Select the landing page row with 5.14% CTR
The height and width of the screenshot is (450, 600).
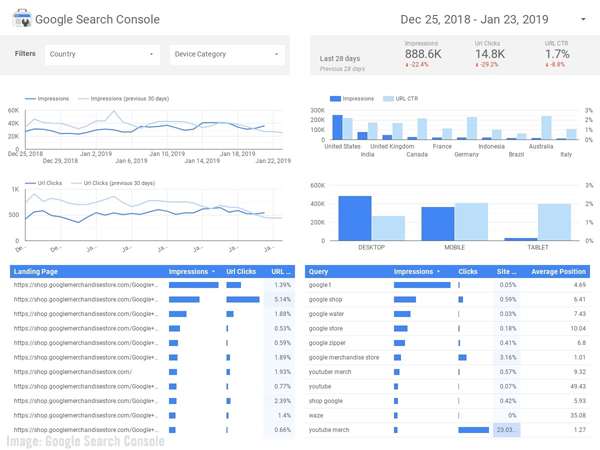[152, 299]
